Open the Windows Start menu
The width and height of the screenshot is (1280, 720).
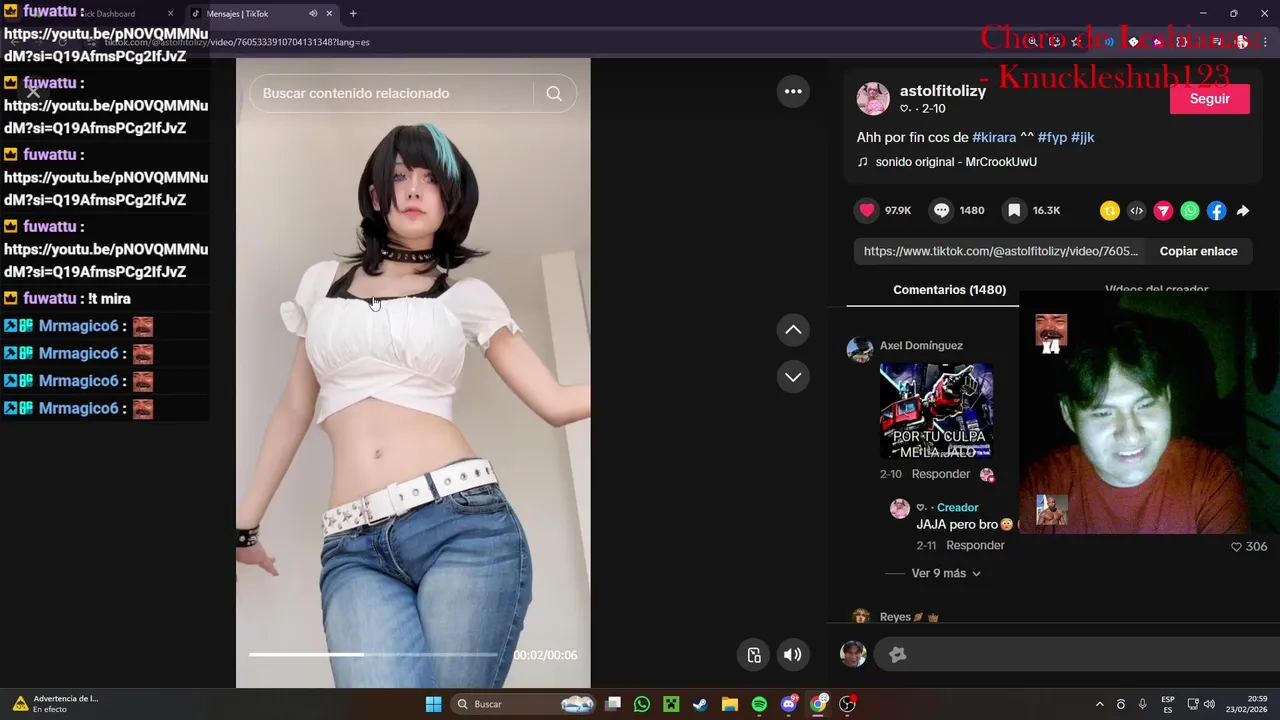pyautogui.click(x=433, y=704)
